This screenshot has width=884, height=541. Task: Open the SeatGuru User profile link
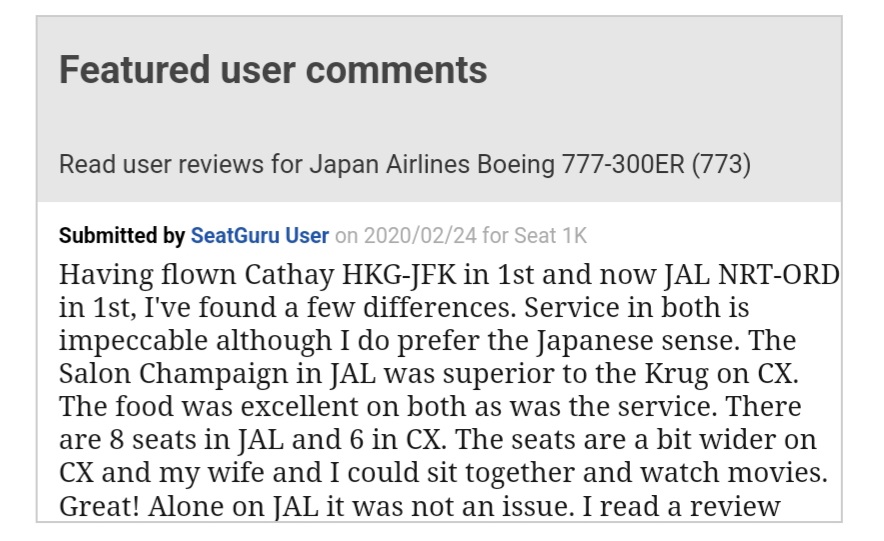[259, 236]
